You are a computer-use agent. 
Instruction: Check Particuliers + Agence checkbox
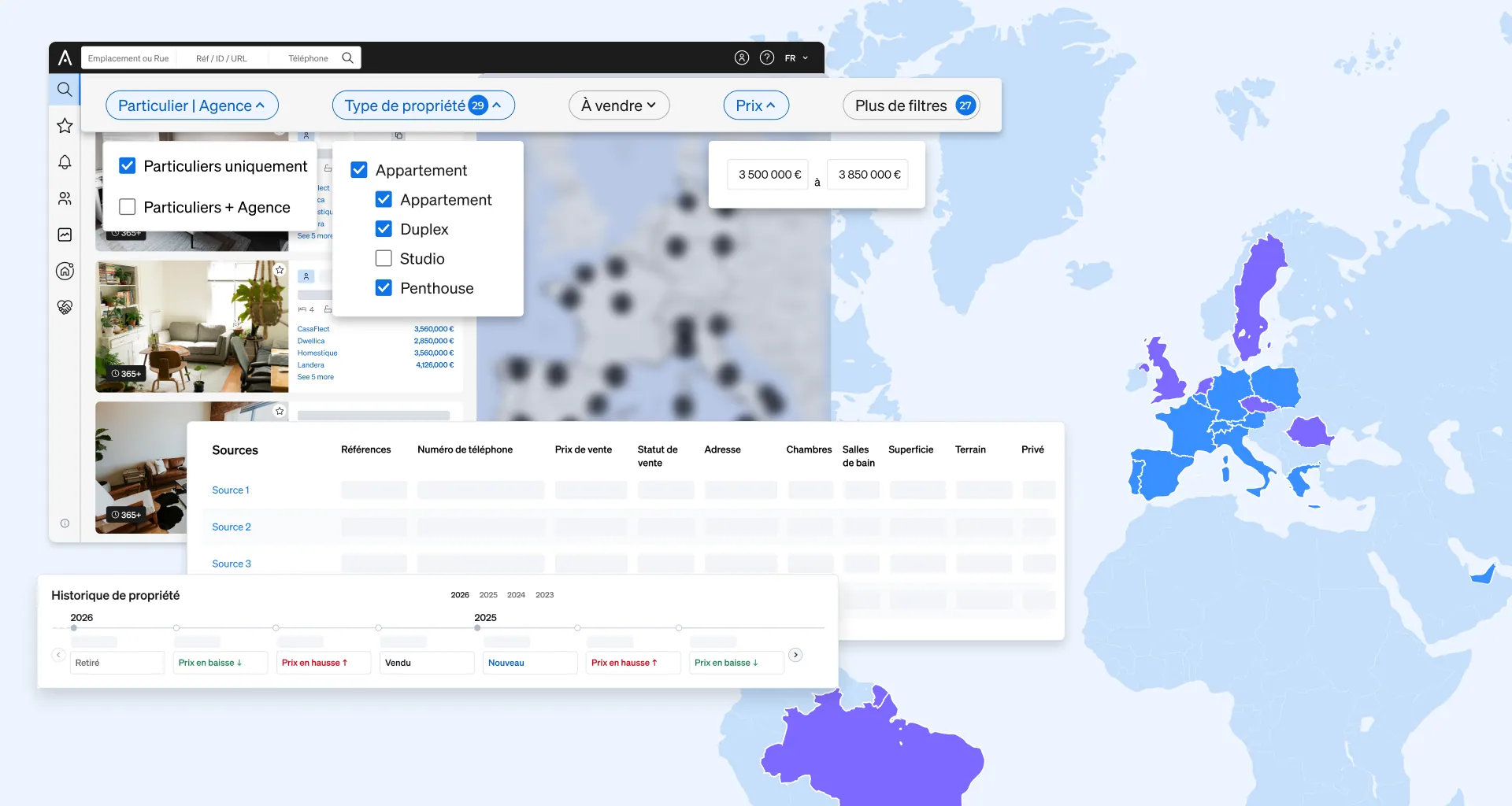[127, 207]
